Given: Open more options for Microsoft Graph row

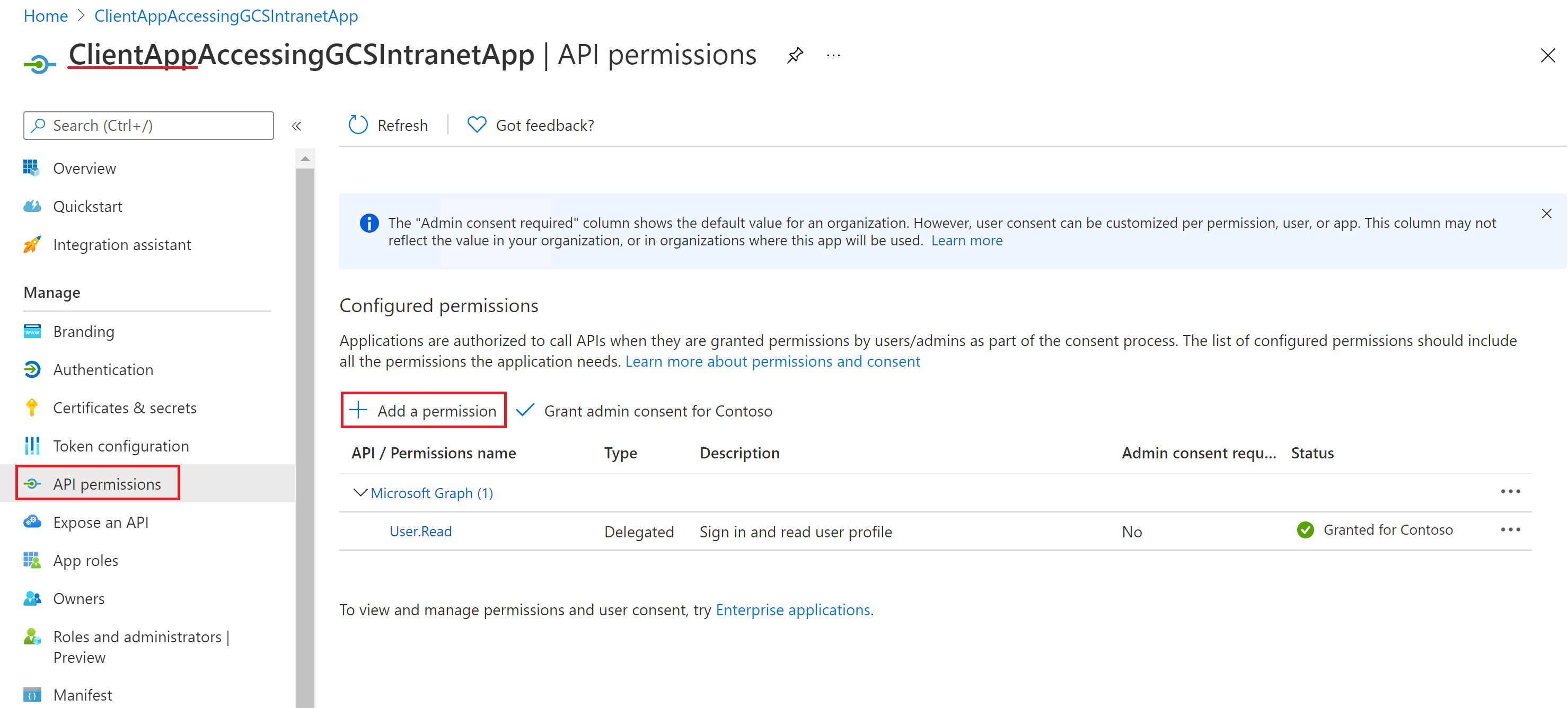Looking at the screenshot, I should (x=1510, y=491).
